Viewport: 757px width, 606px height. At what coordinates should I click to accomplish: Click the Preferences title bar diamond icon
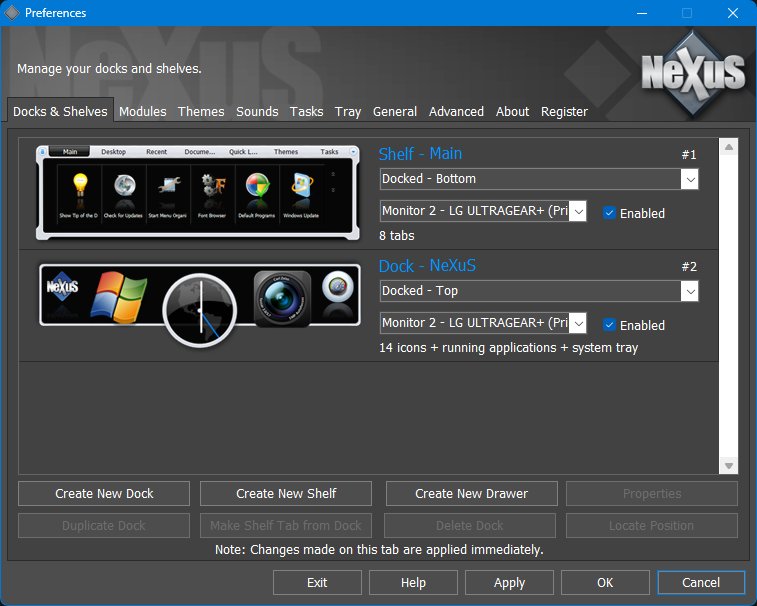pos(11,13)
